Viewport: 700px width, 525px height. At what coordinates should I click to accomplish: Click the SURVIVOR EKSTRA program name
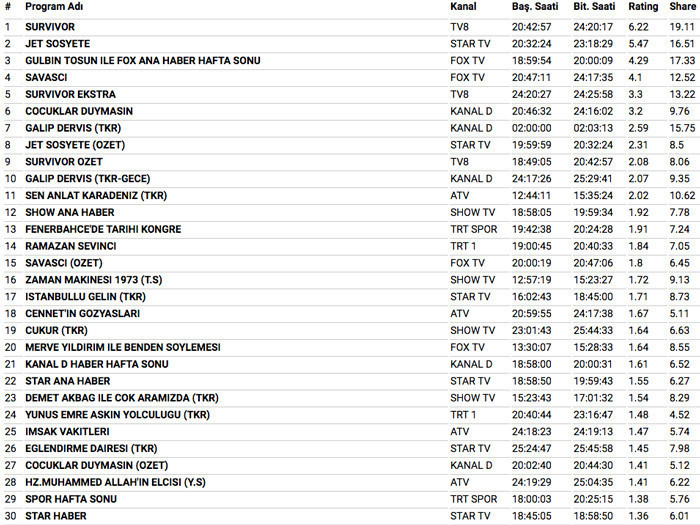pyautogui.click(x=72, y=95)
